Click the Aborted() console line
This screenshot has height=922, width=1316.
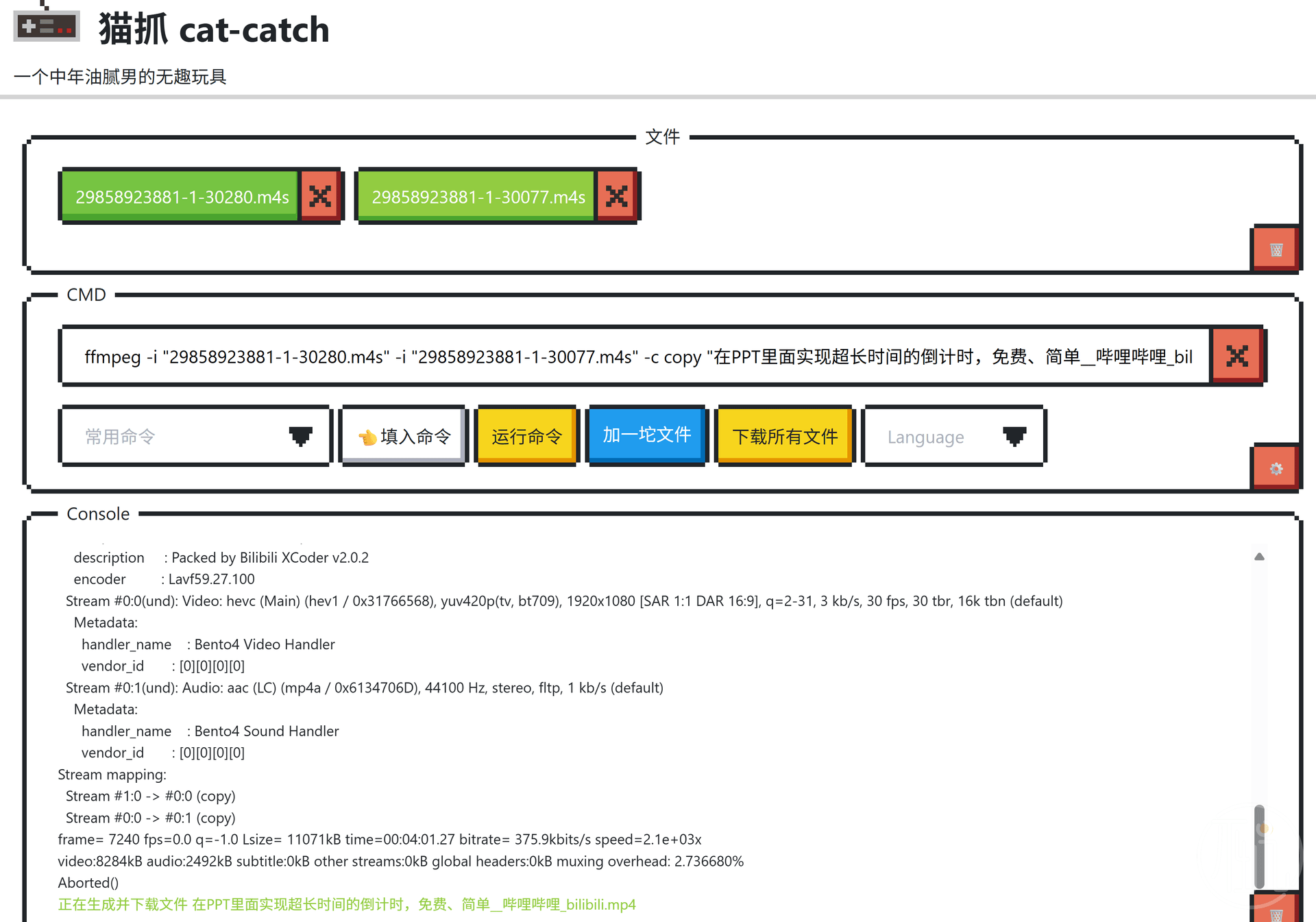[88, 882]
